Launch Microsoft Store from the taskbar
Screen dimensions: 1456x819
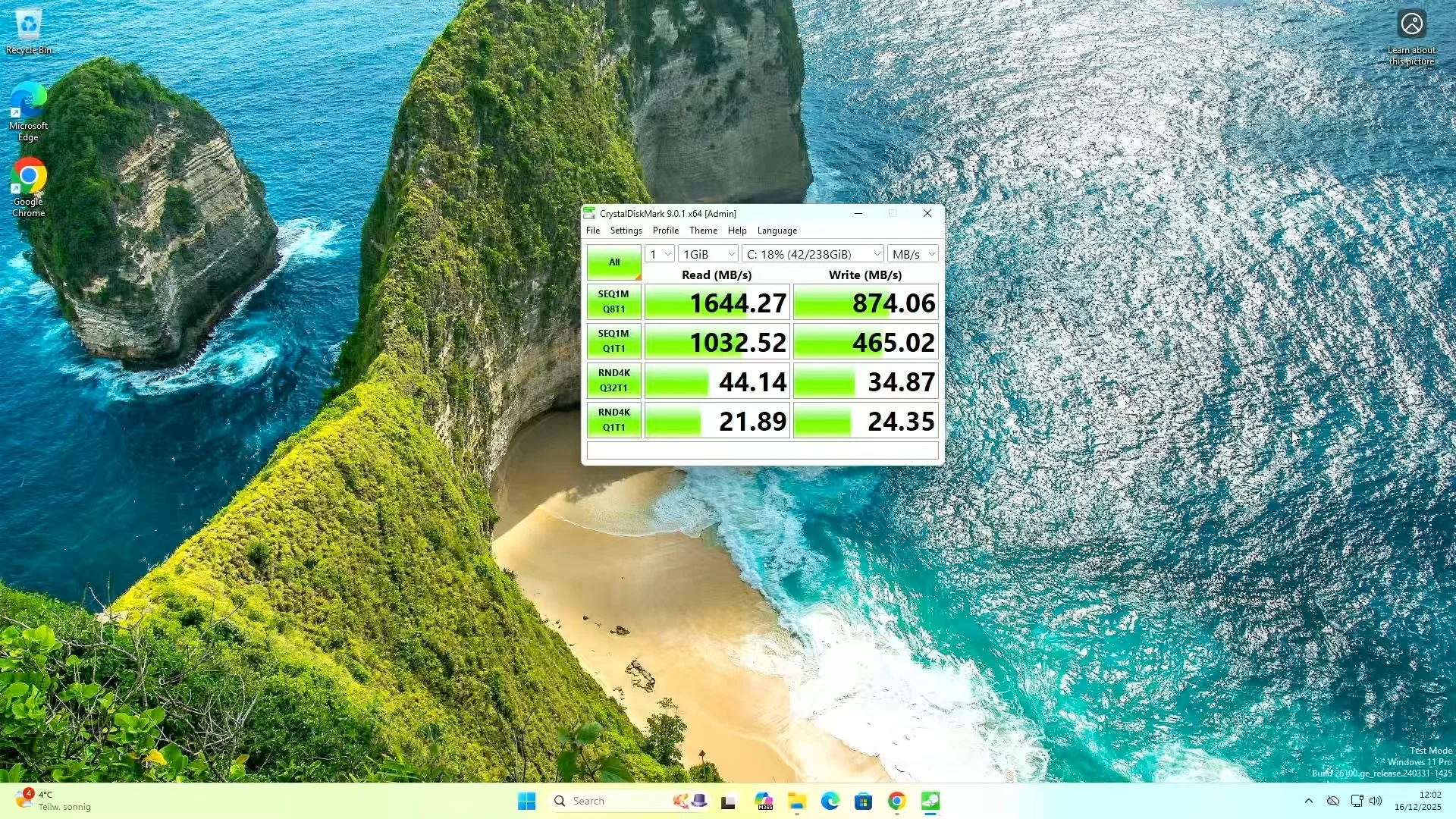863,801
